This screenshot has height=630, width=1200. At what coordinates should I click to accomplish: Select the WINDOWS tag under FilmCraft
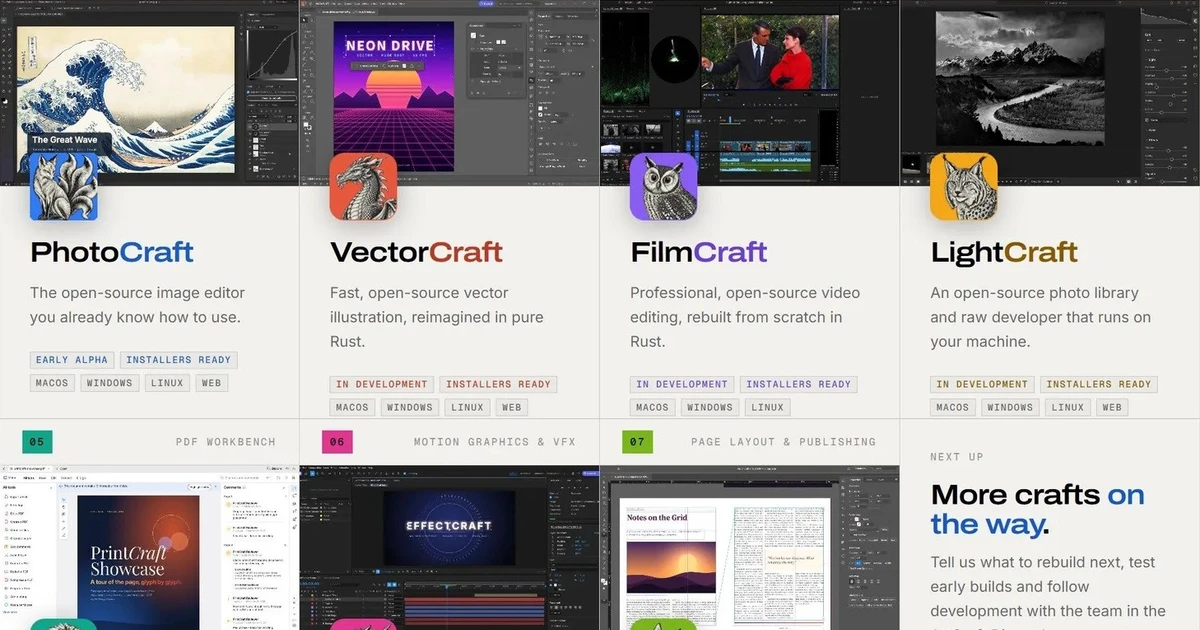click(710, 407)
